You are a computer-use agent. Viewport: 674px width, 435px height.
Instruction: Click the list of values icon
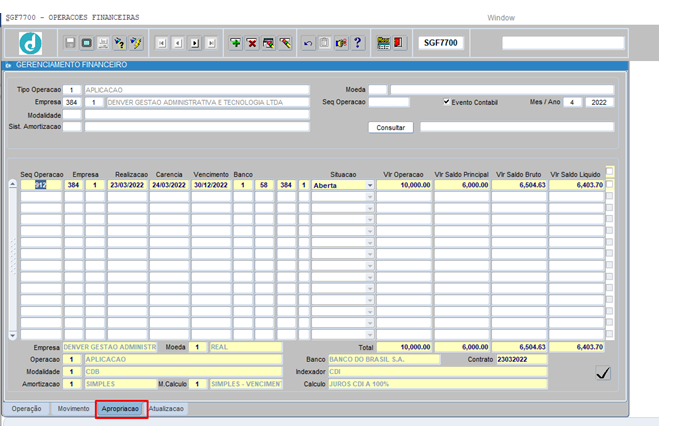[x=341, y=43]
